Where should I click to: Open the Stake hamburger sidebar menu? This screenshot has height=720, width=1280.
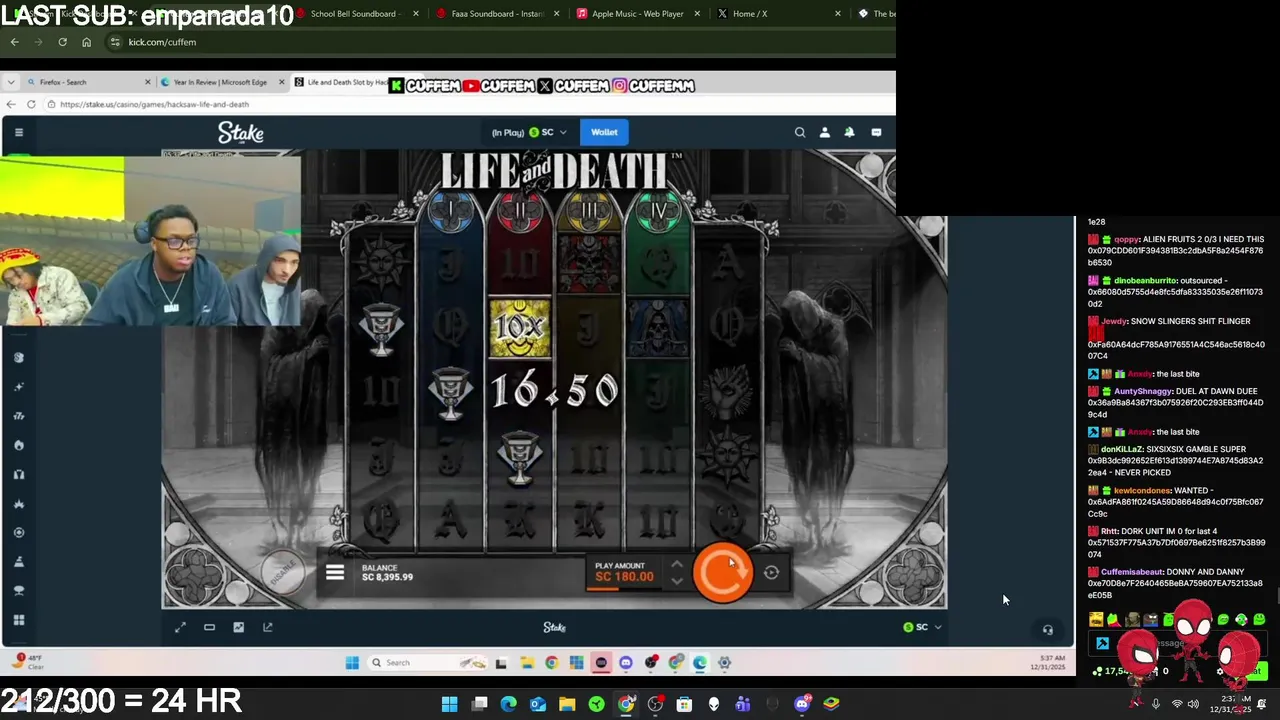tap(18, 132)
